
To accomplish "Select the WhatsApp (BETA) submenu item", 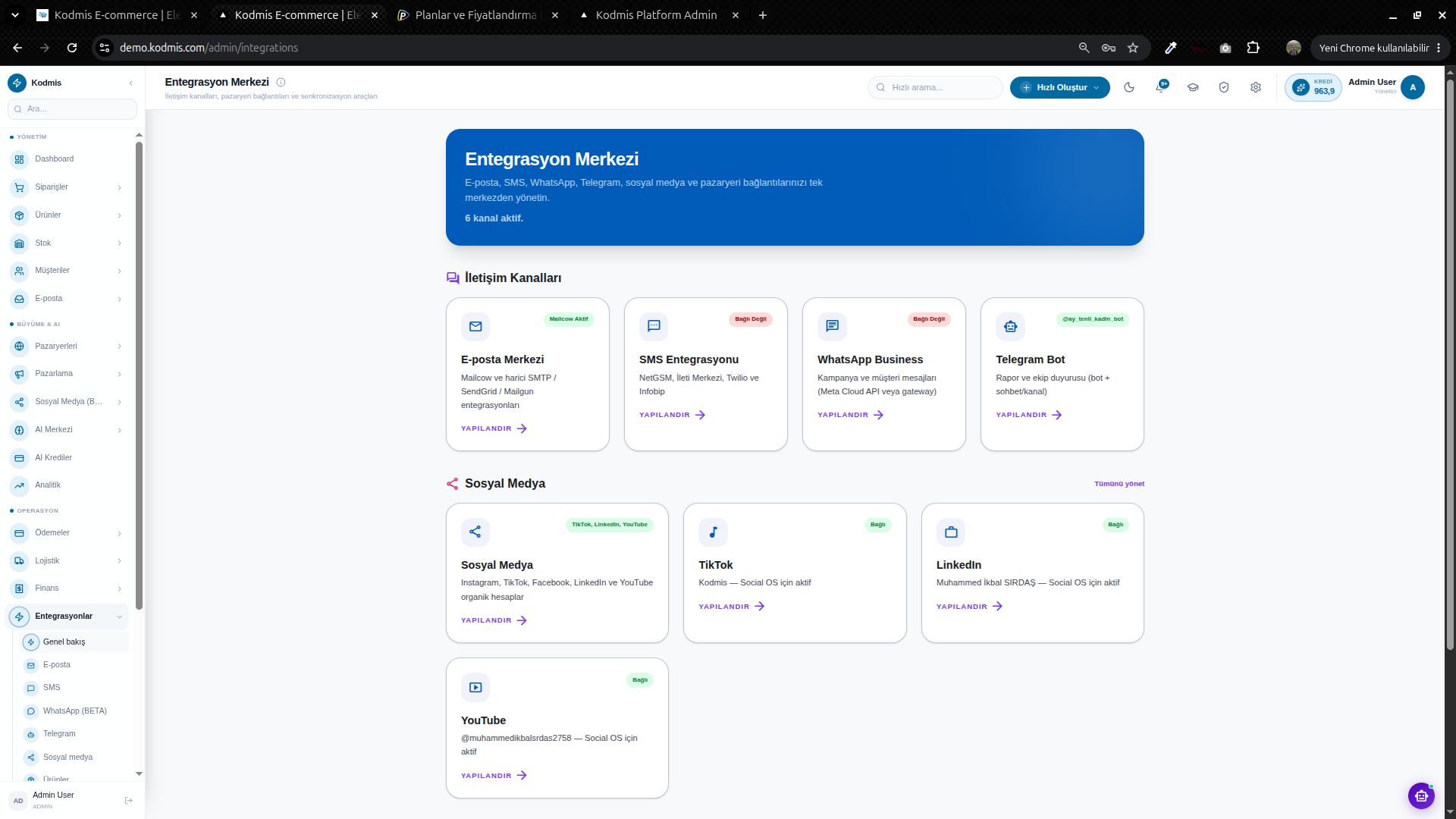I will [74, 711].
